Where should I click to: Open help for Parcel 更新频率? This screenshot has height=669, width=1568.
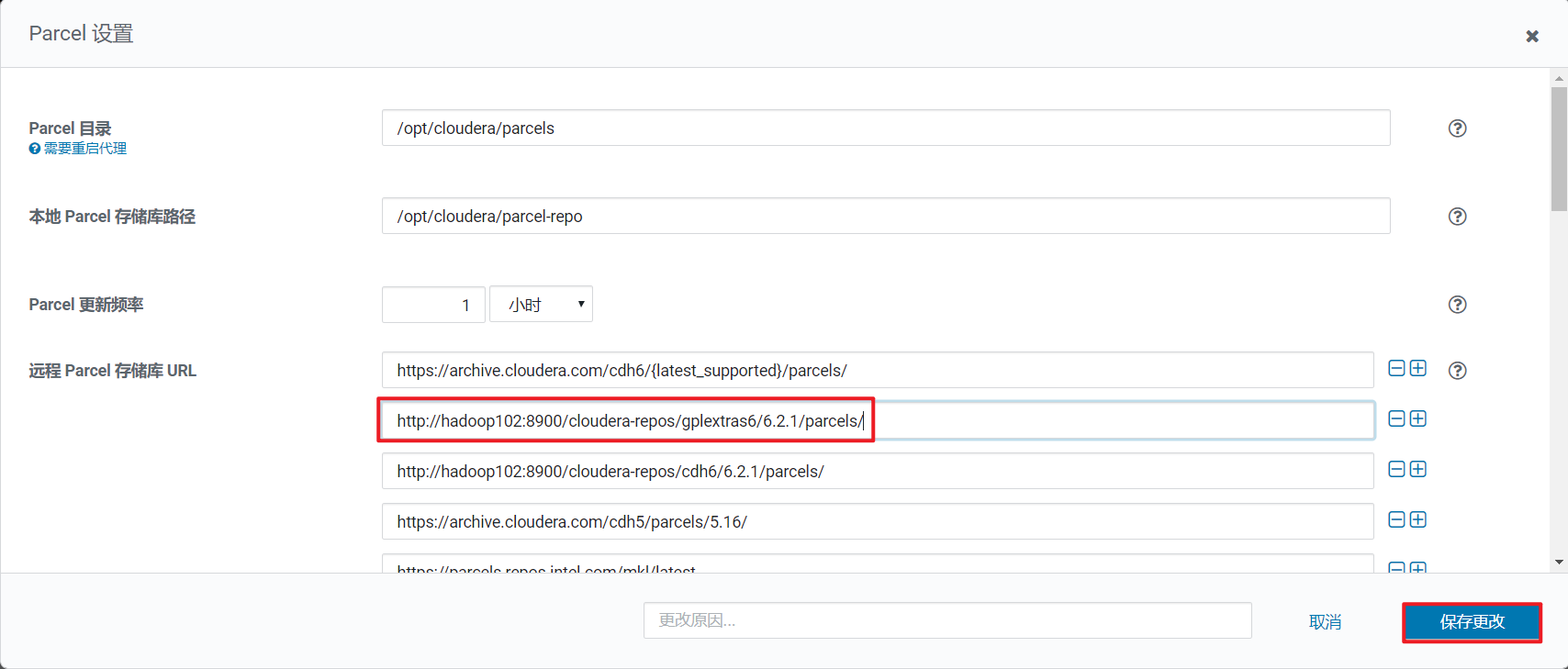(x=1457, y=305)
